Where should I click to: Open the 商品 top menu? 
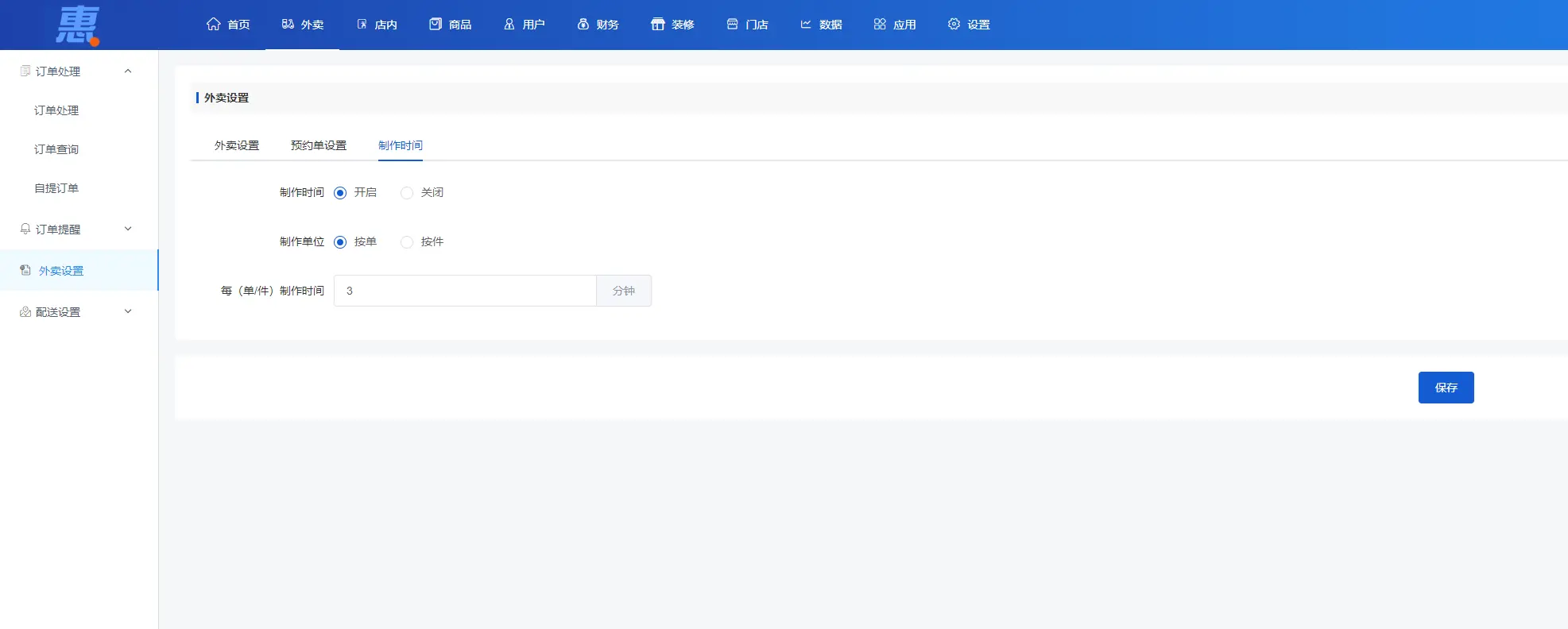pyautogui.click(x=451, y=25)
